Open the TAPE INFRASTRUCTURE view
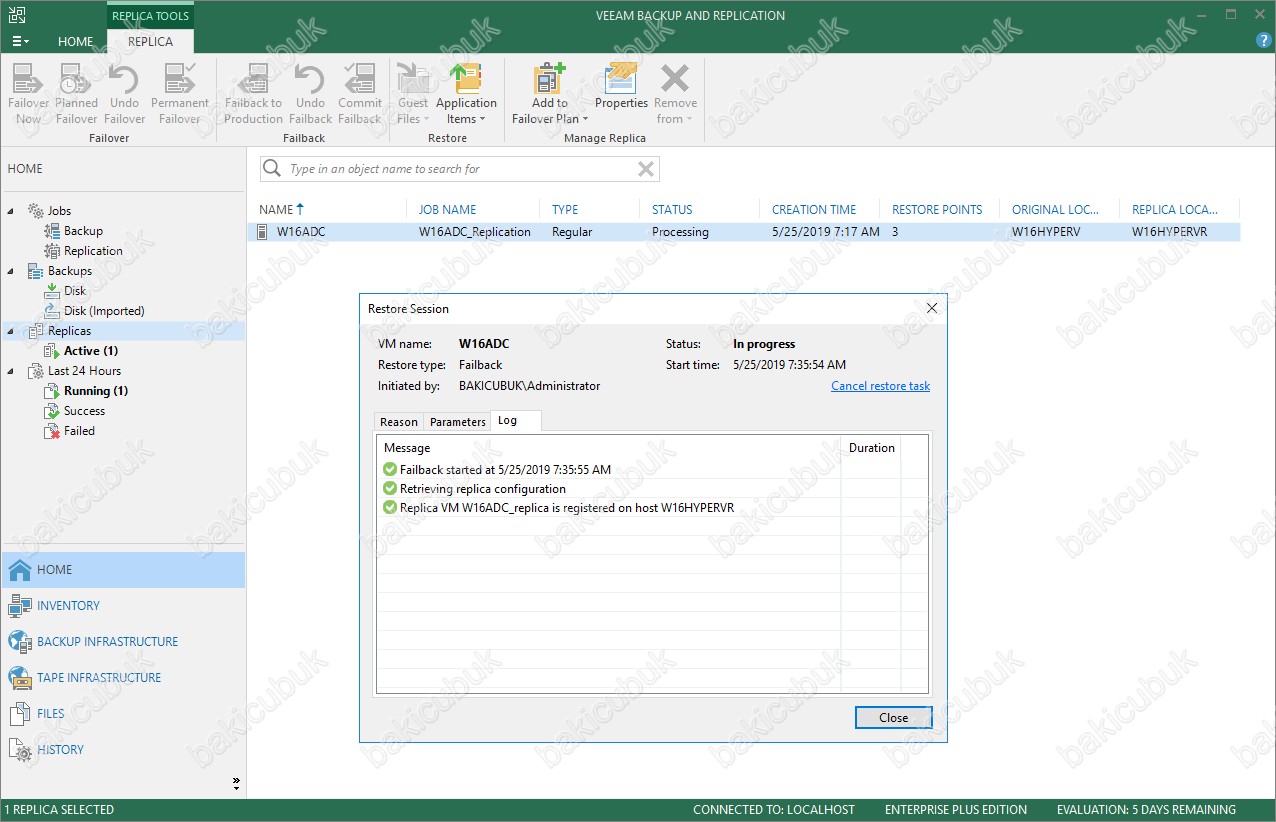This screenshot has width=1276, height=822. 123,678
